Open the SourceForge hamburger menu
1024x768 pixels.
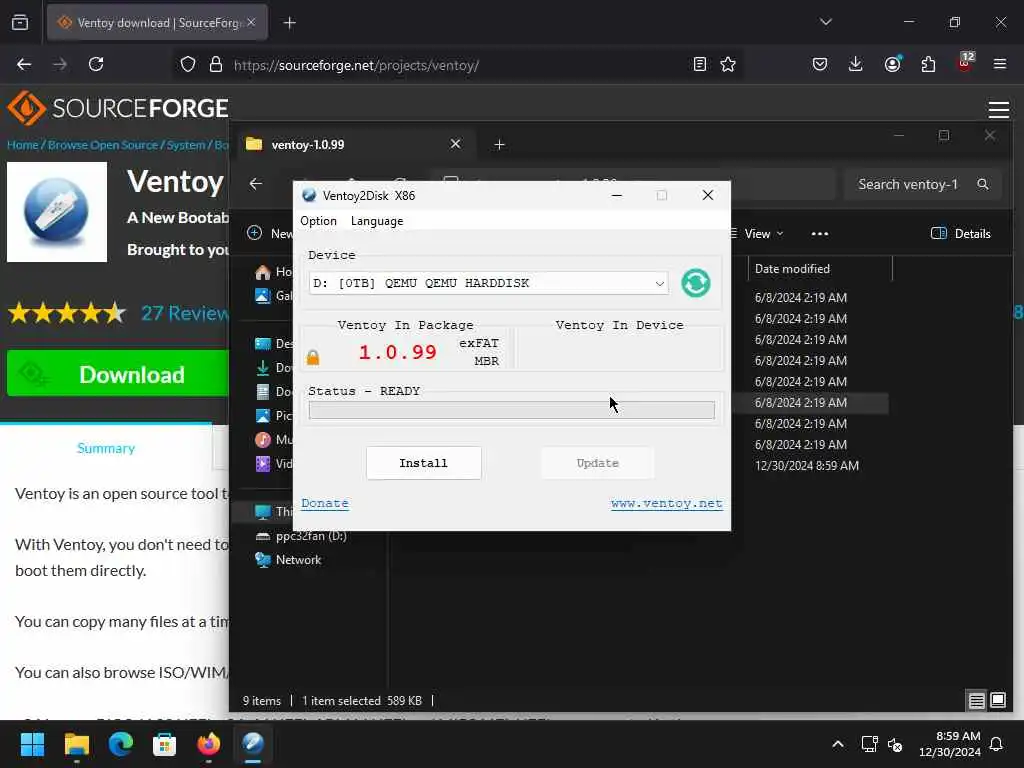tap(999, 109)
